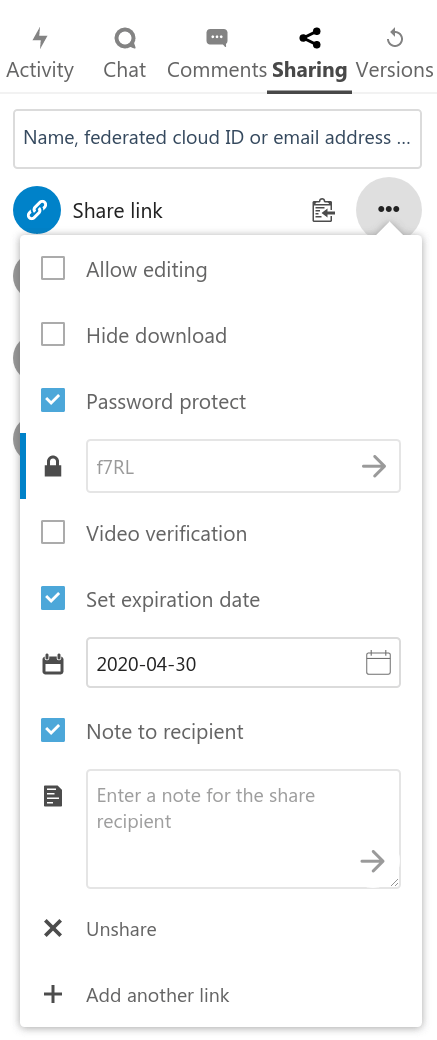Click the name or email address search field
Screen dimensions: 437x1040
(x=218, y=139)
